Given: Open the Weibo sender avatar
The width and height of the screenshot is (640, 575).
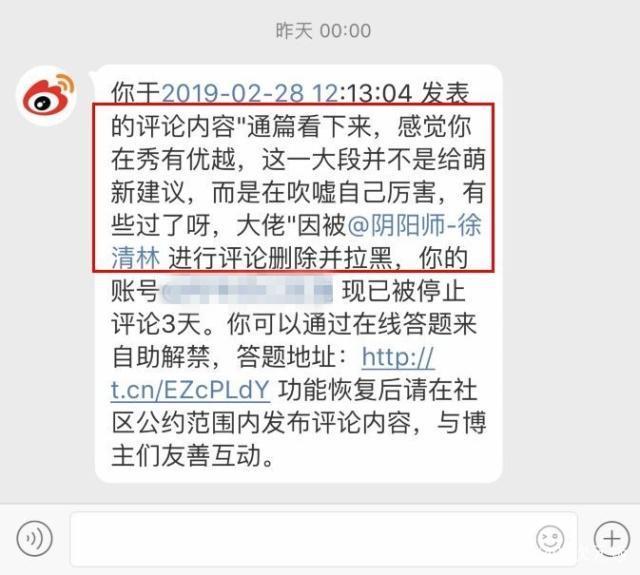Looking at the screenshot, I should 46,95.
